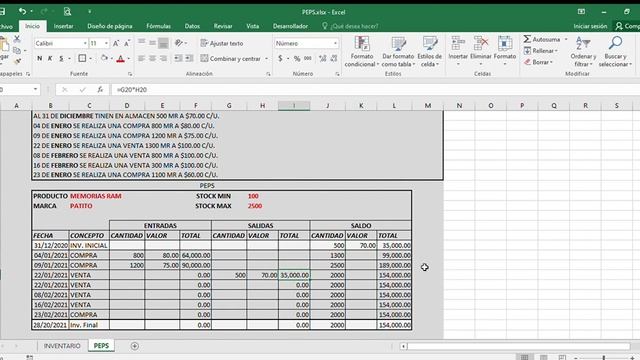Open the Revisar ribbon tab
640x360 pixels.
223,26
